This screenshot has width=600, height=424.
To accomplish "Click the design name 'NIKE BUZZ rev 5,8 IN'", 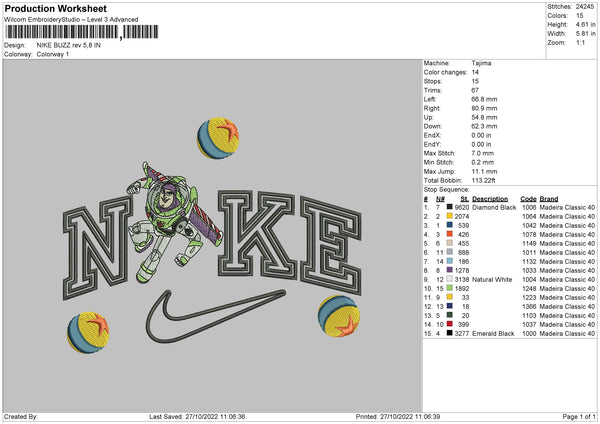I will 68,45.
